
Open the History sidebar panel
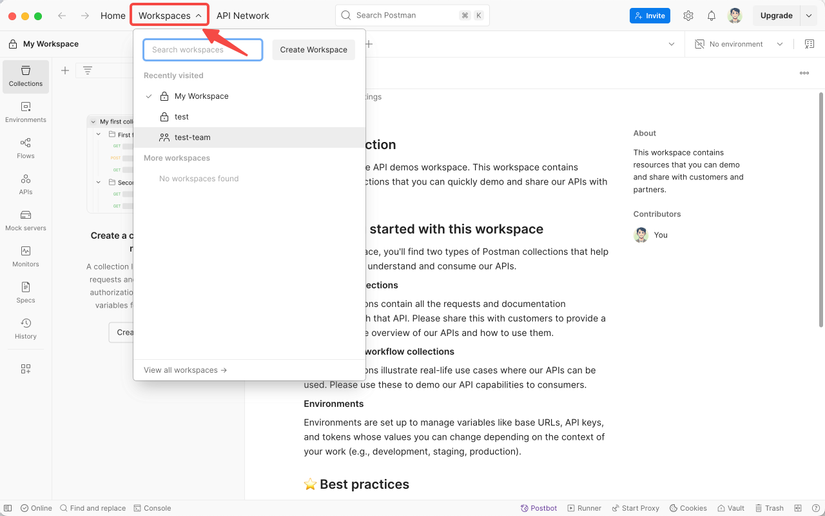pyautogui.click(x=25, y=329)
